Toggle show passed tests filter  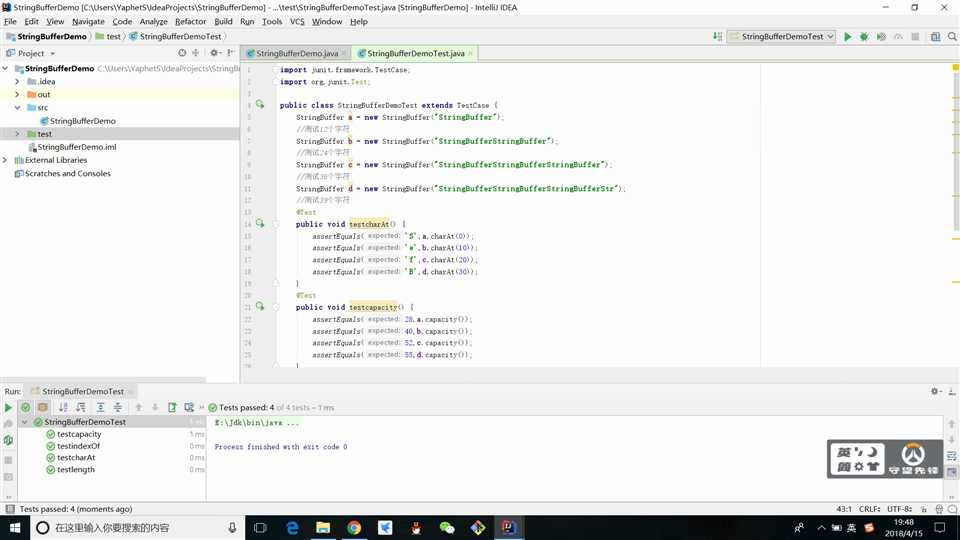pyautogui.click(x=25, y=407)
